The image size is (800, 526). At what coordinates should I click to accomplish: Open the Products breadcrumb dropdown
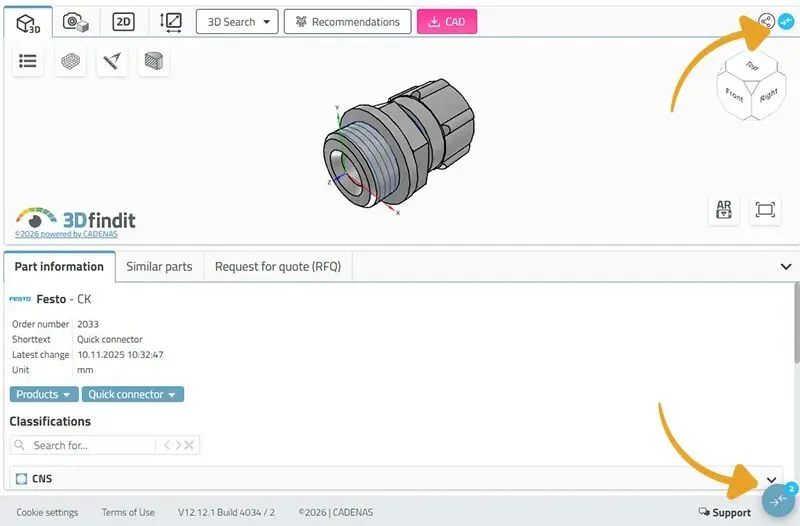coord(44,394)
